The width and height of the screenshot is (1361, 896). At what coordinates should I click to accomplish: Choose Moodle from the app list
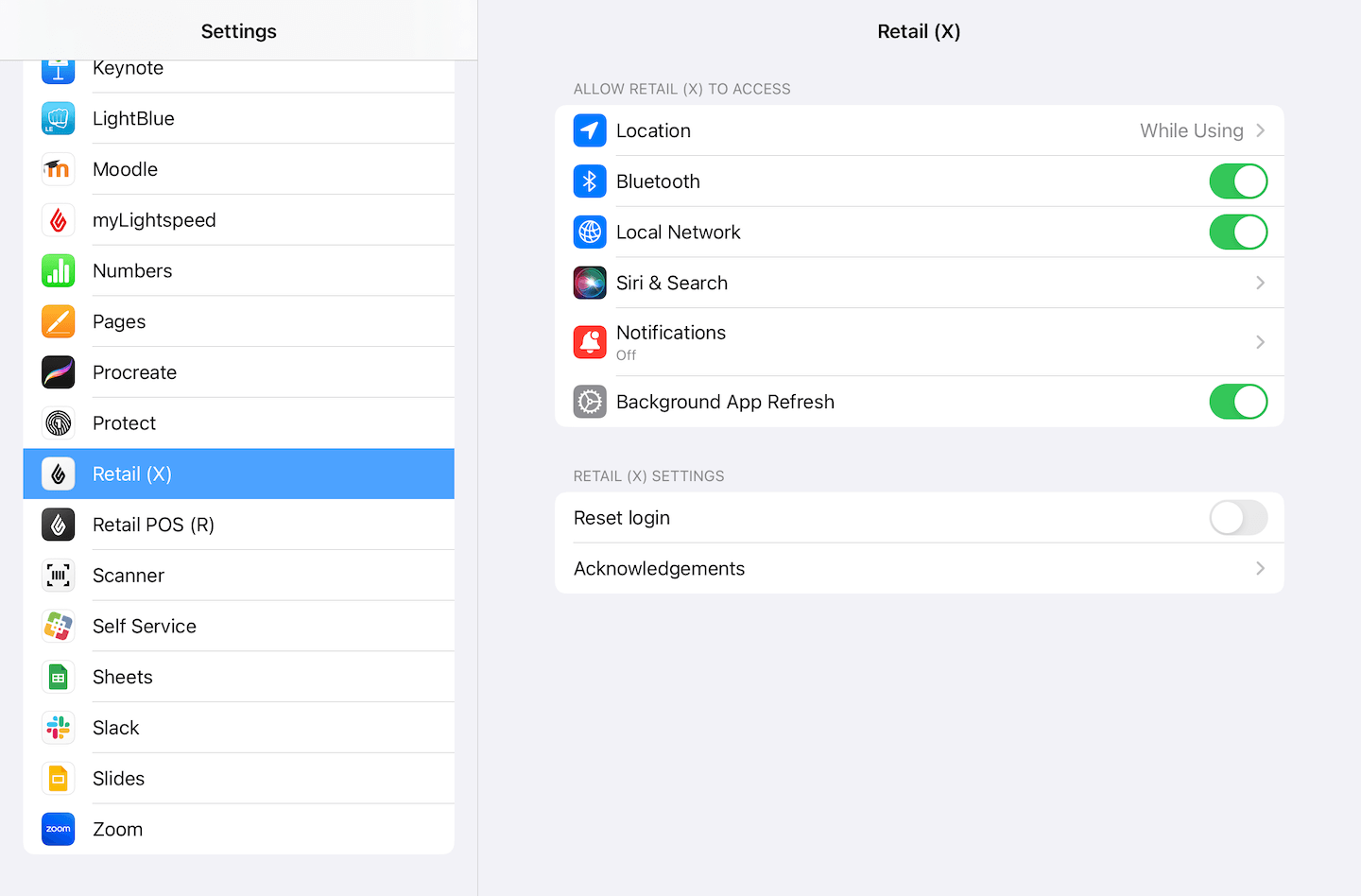click(x=239, y=169)
